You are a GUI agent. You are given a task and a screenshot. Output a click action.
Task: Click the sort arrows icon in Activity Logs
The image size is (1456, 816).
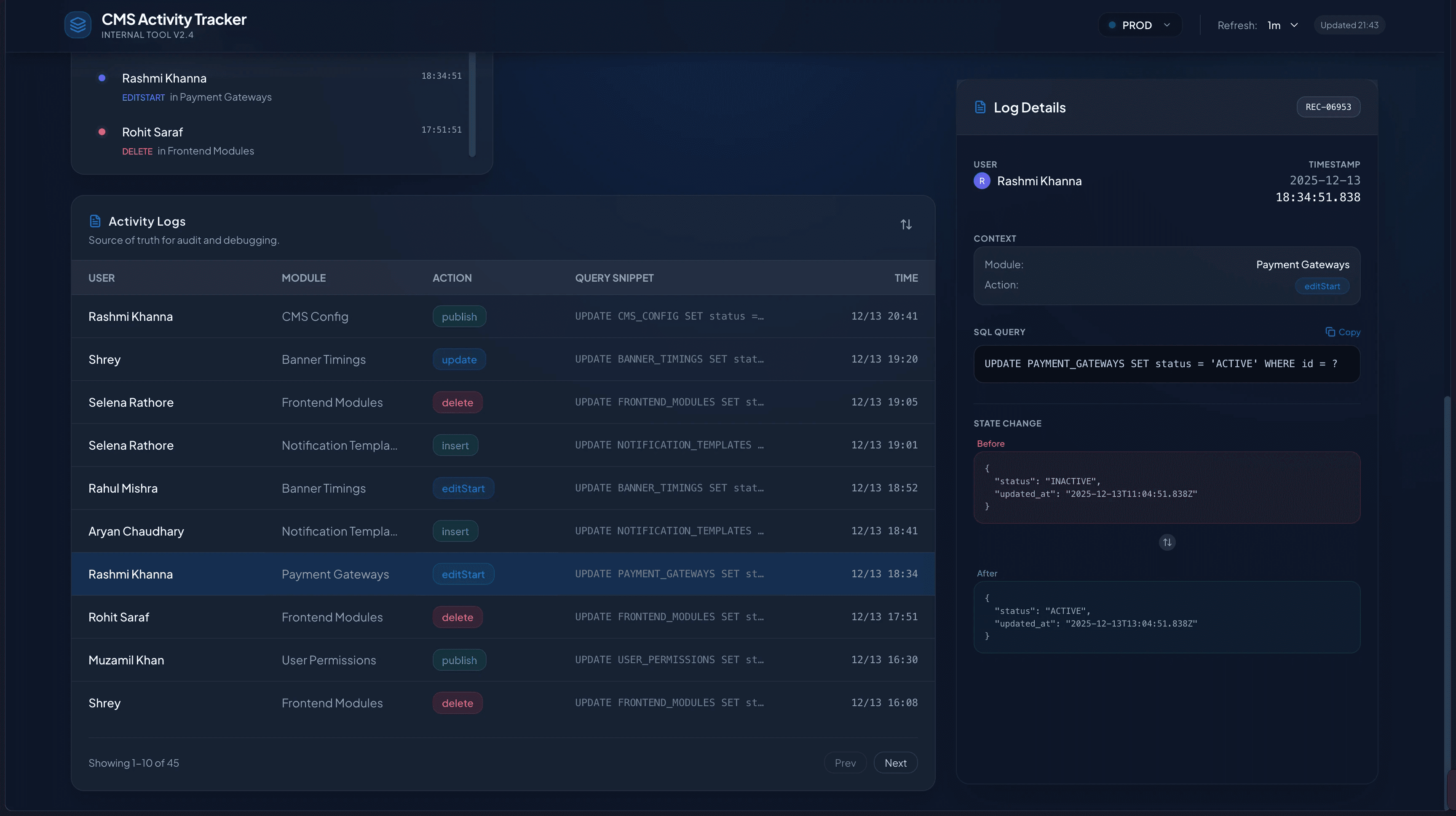tap(905, 225)
